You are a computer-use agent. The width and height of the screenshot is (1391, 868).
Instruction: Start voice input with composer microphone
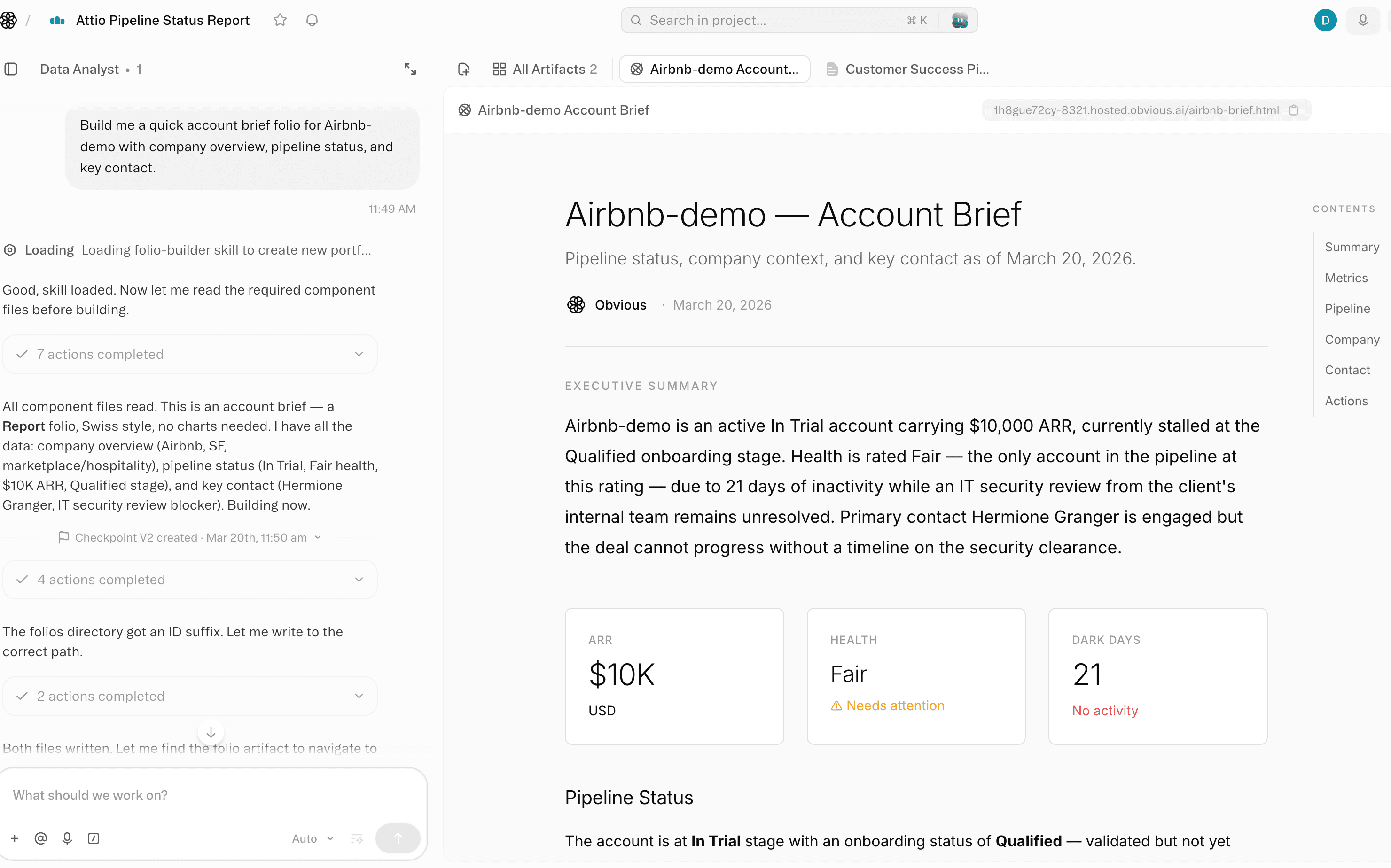click(x=67, y=839)
